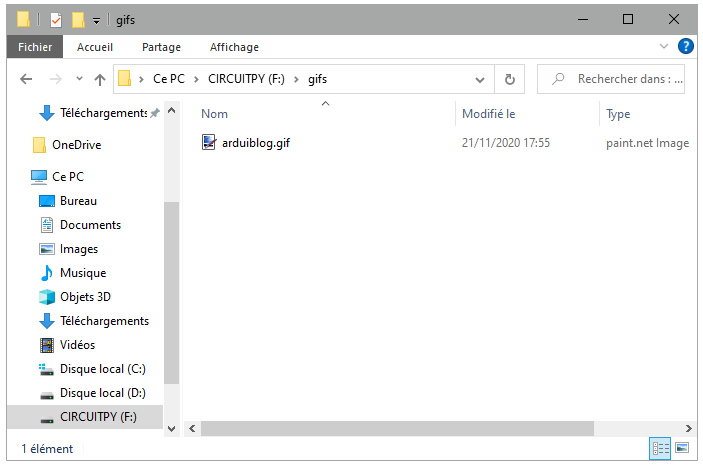Image resolution: width=703 pixels, height=465 pixels.
Task: Sort by the Nom column header
Action: coord(214,114)
